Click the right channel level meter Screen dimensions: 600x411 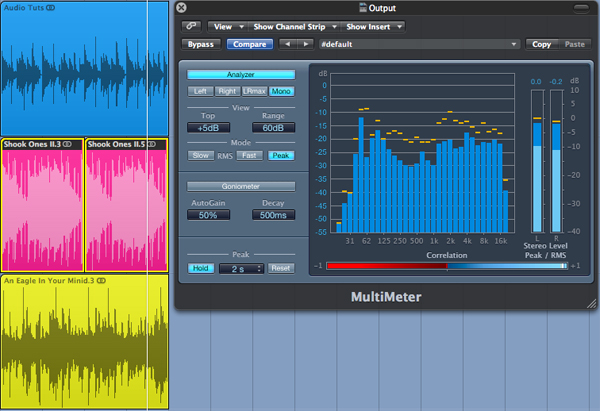(x=556, y=161)
